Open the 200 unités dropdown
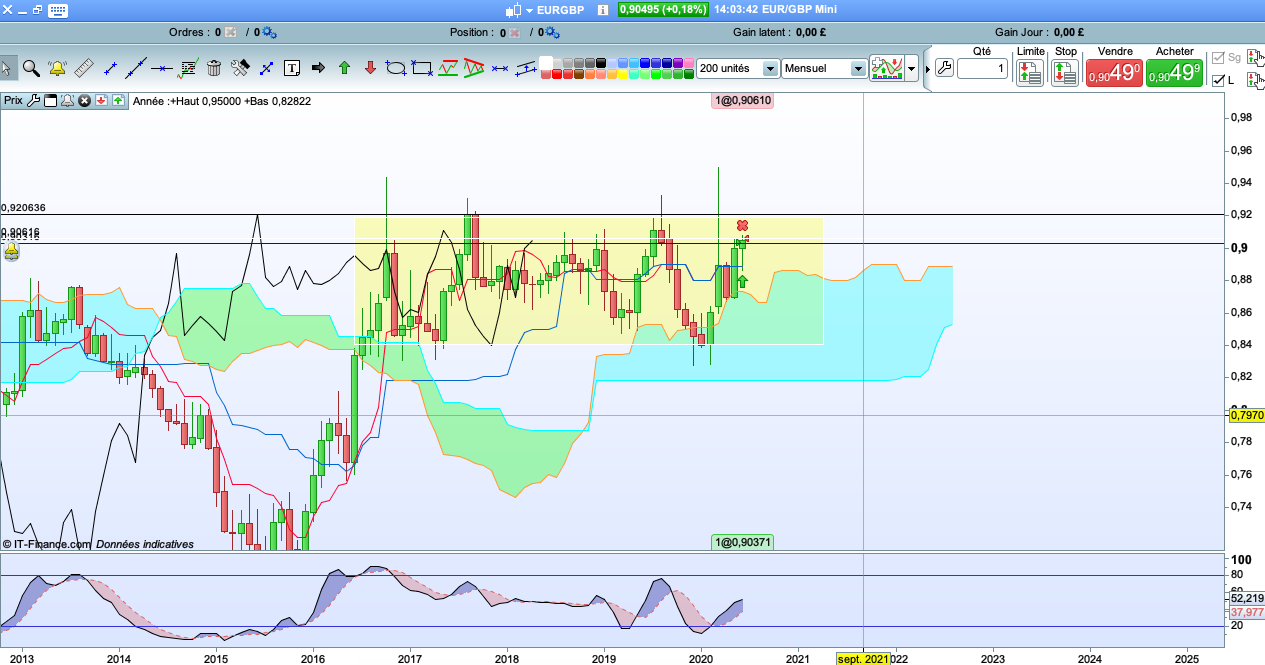 pos(769,69)
